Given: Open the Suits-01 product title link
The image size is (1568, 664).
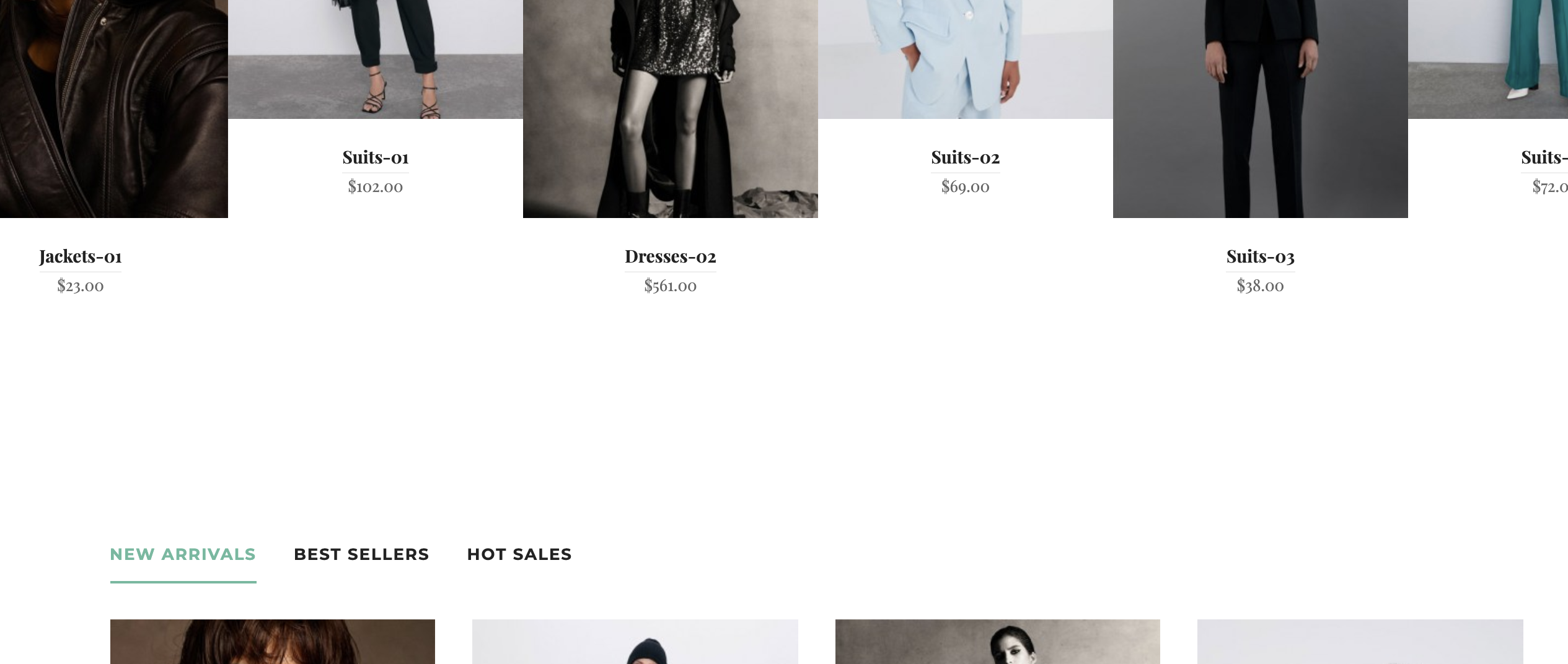Looking at the screenshot, I should pos(376,157).
